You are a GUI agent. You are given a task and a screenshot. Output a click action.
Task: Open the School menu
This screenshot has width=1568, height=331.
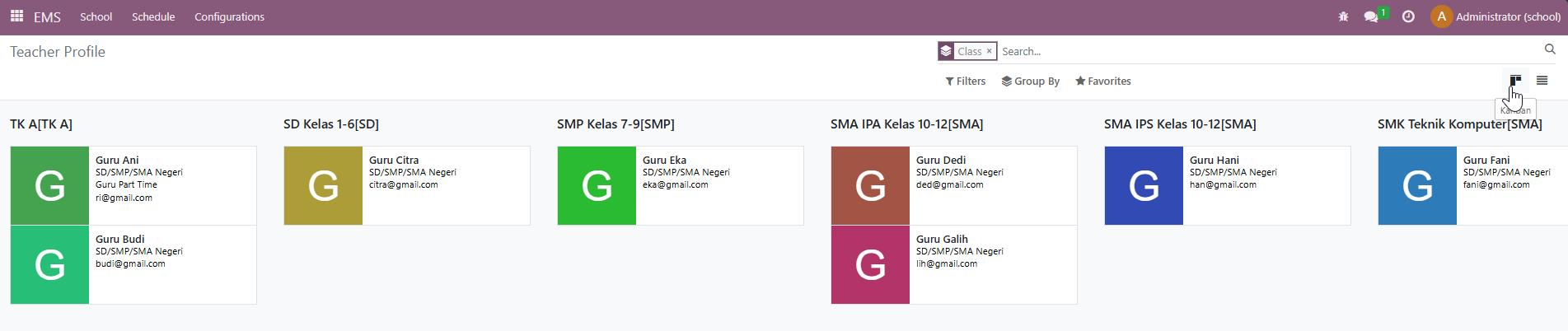click(96, 16)
